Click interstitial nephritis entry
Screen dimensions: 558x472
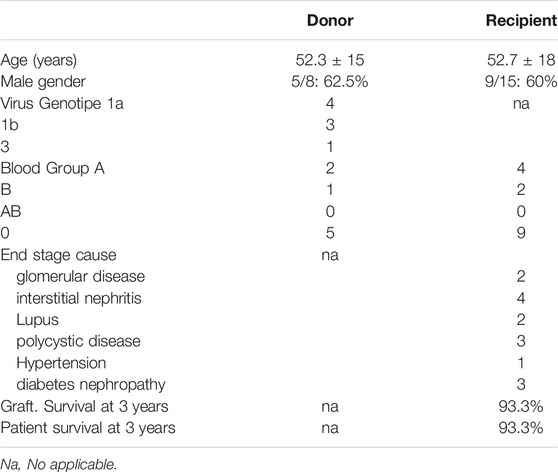click(79, 298)
